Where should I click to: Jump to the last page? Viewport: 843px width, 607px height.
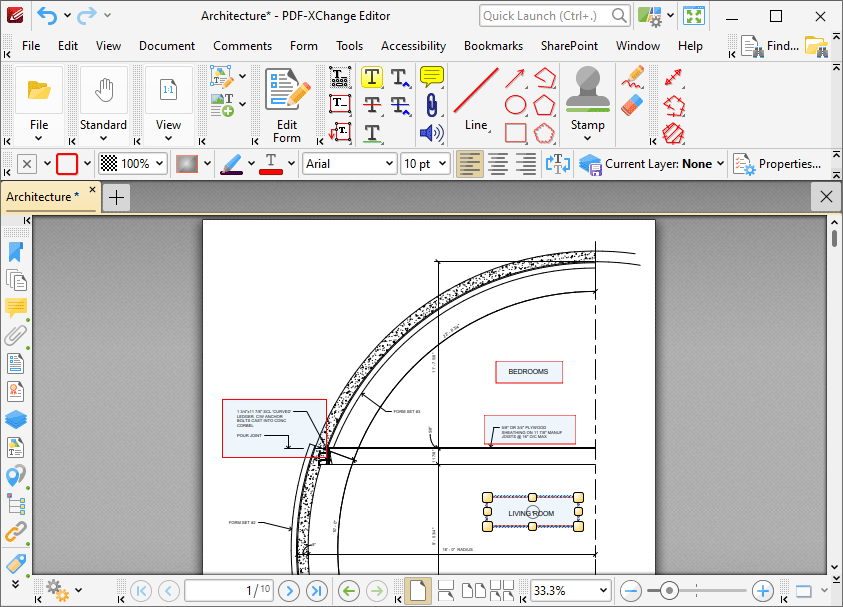pyautogui.click(x=317, y=591)
